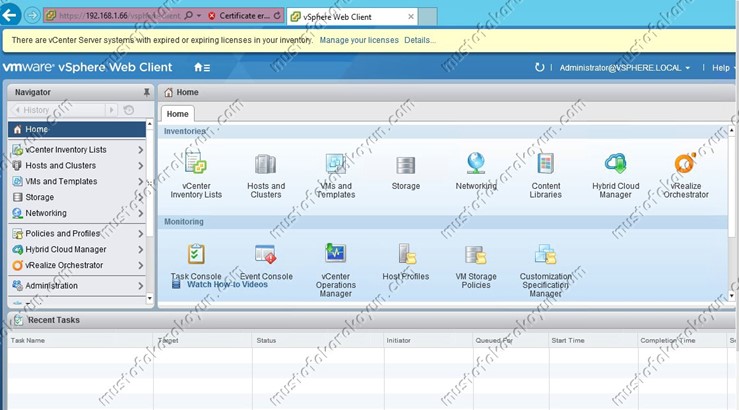Click the home menu icon in header

pyautogui.click(x=202, y=67)
